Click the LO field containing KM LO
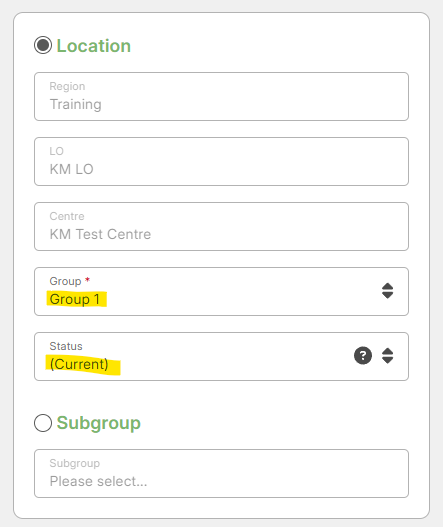Image resolution: width=443 pixels, height=527 pixels. 222,161
